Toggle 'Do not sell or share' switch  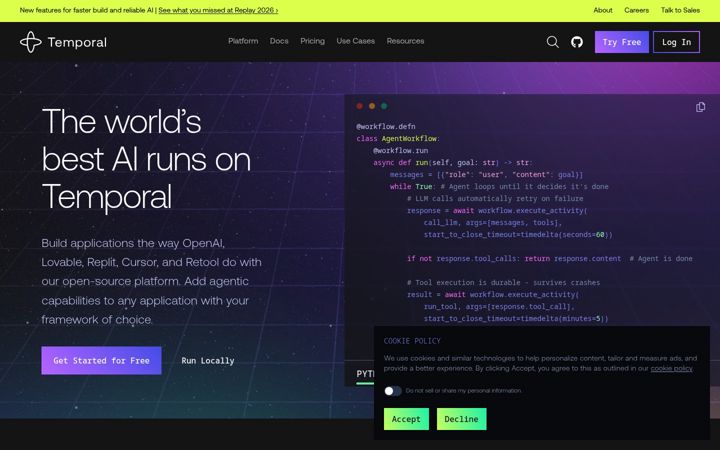tap(393, 391)
